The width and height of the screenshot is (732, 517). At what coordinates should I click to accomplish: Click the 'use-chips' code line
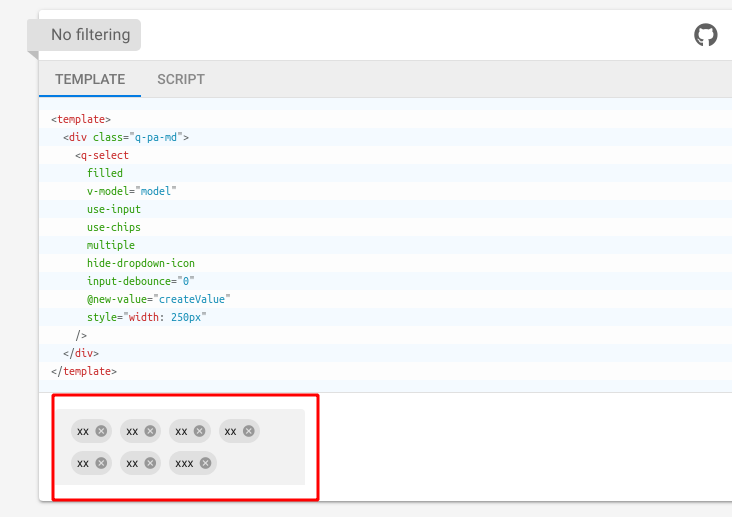coord(113,227)
